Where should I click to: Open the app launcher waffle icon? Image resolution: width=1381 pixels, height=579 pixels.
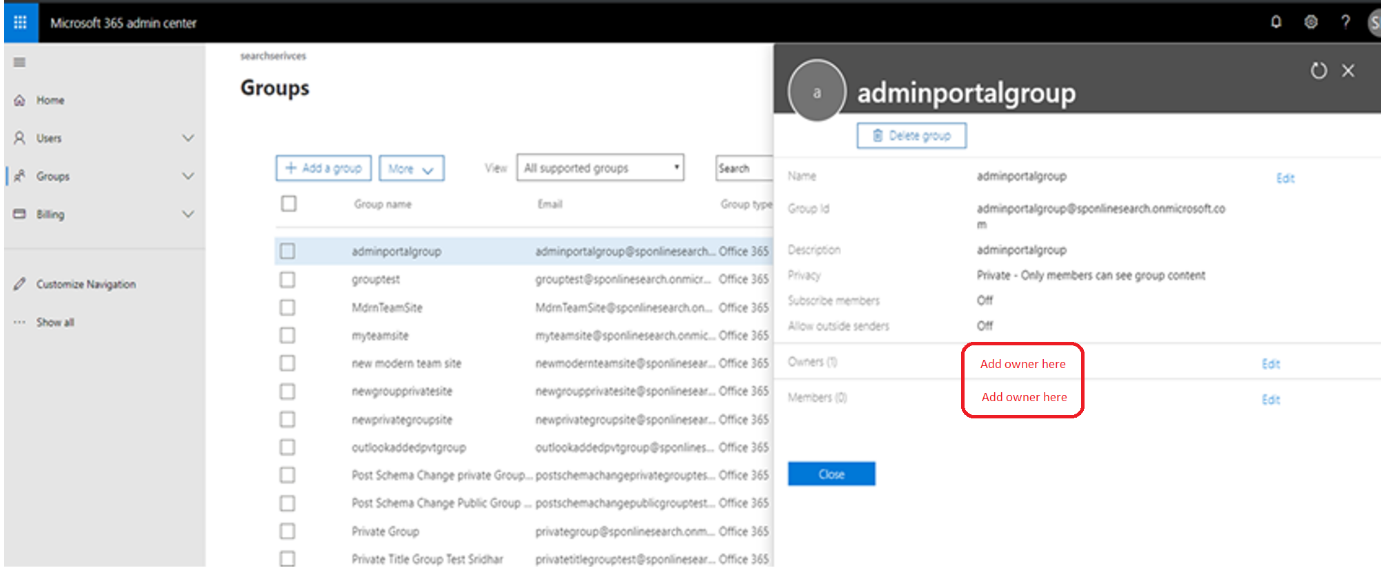(20, 22)
